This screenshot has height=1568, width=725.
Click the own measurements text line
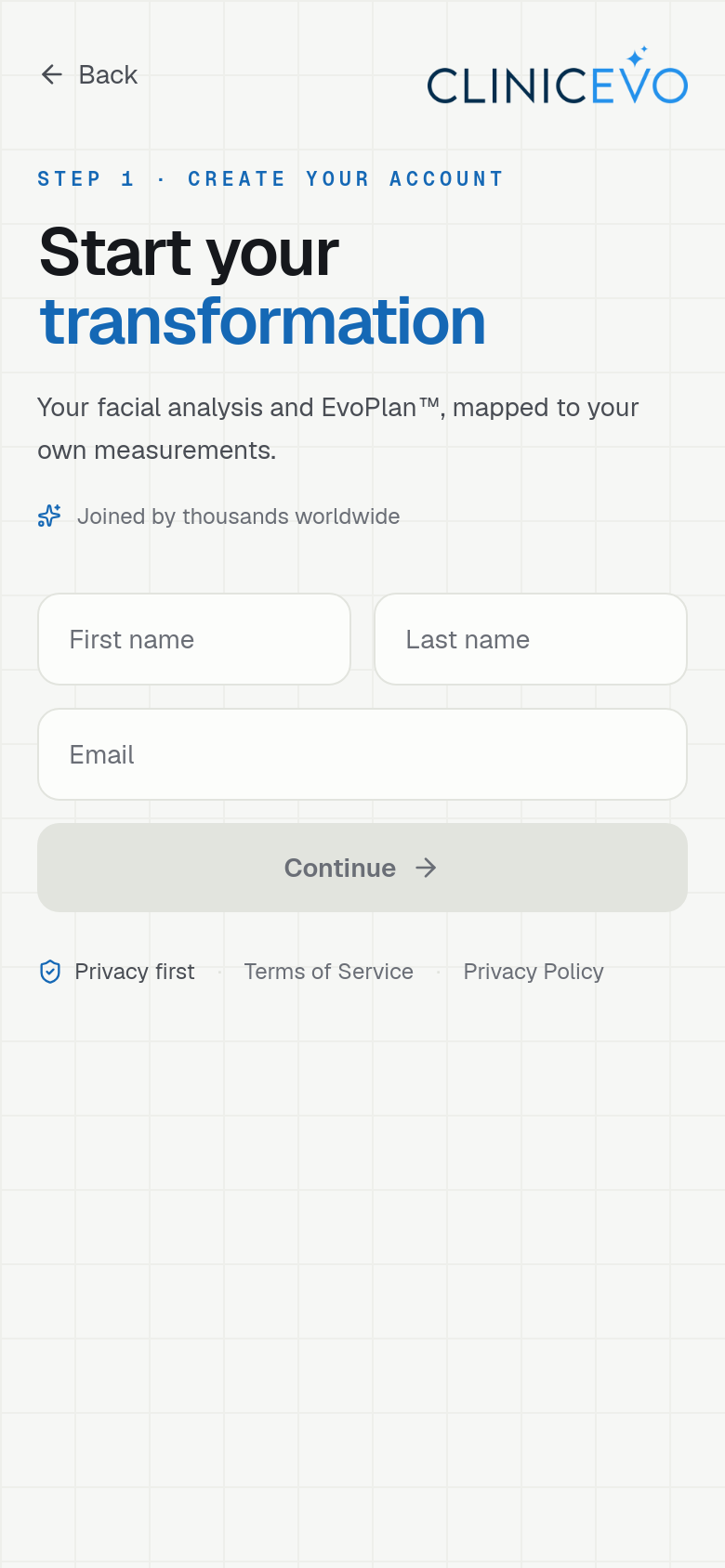pyautogui.click(x=157, y=451)
